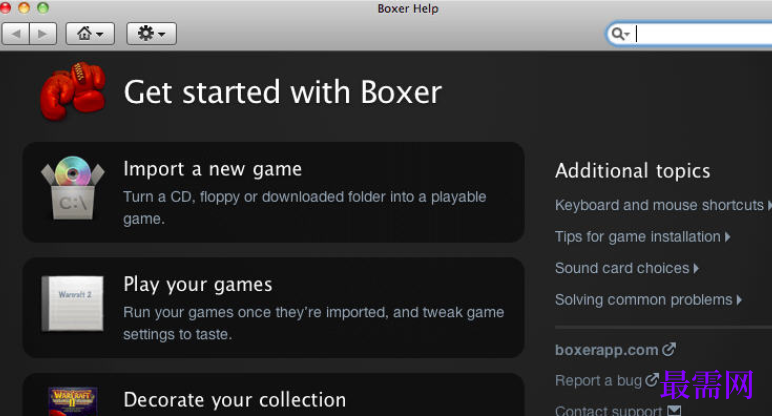Click the arrow next to Sound card choices
This screenshot has height=416, width=772.
click(696, 268)
